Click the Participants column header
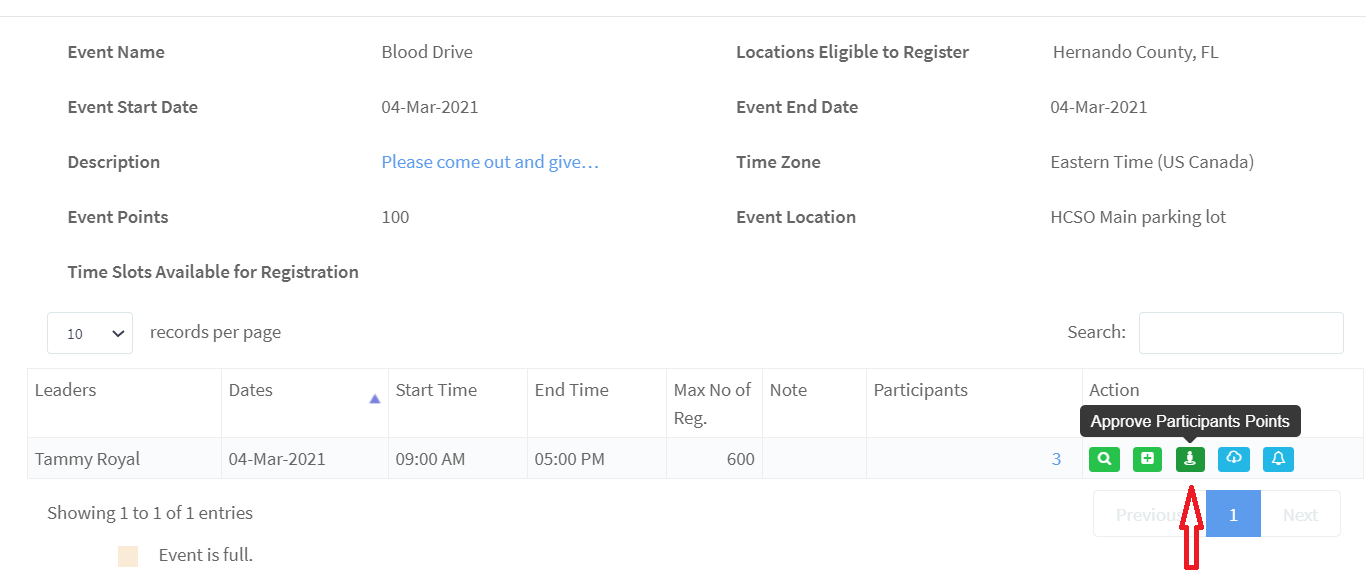Image resolution: width=1366 pixels, height=580 pixels. point(974,403)
